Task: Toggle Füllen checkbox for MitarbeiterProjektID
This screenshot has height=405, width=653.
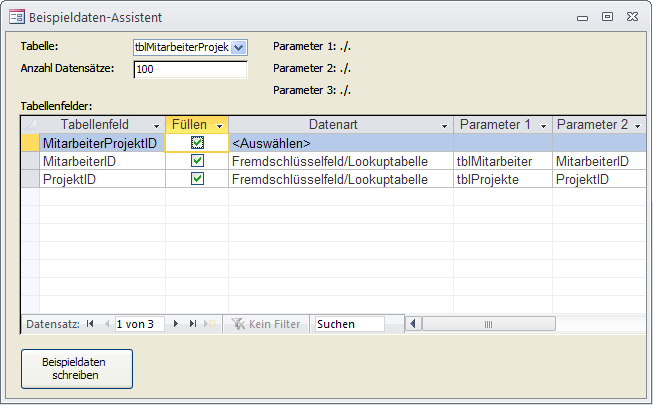Action: pos(197,143)
